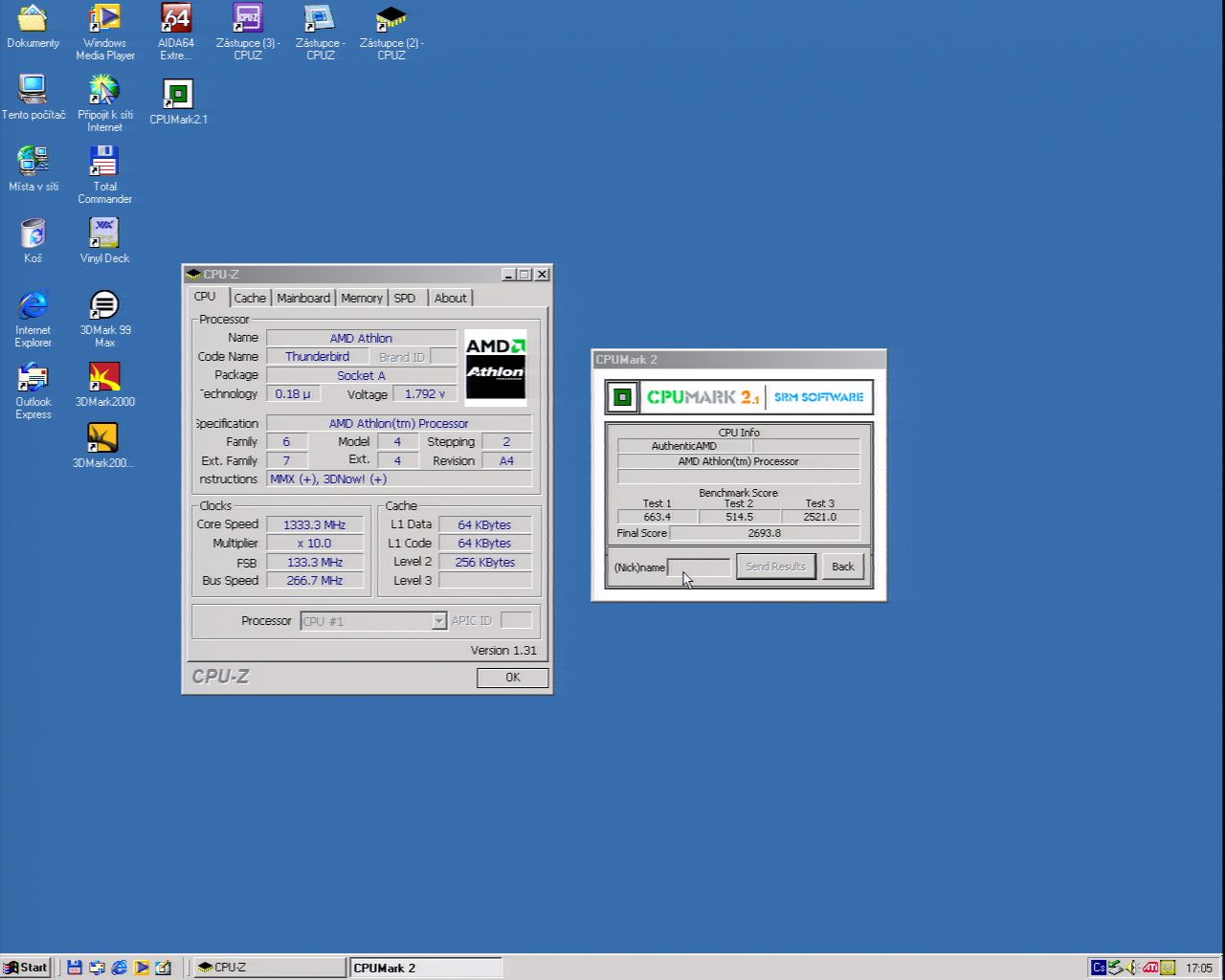This screenshot has width=1225, height=980.
Task: Click the (Nick)name input field
Action: (699, 568)
